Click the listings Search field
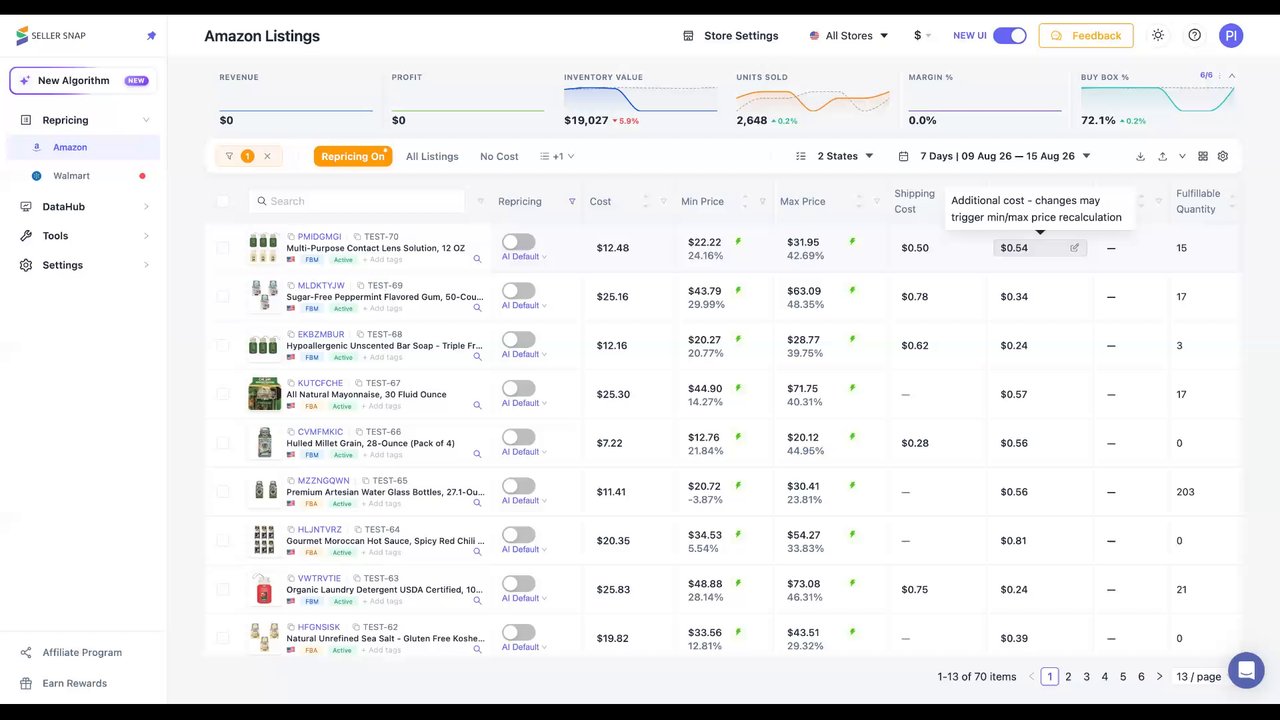This screenshot has height=720, width=1280. [x=357, y=201]
